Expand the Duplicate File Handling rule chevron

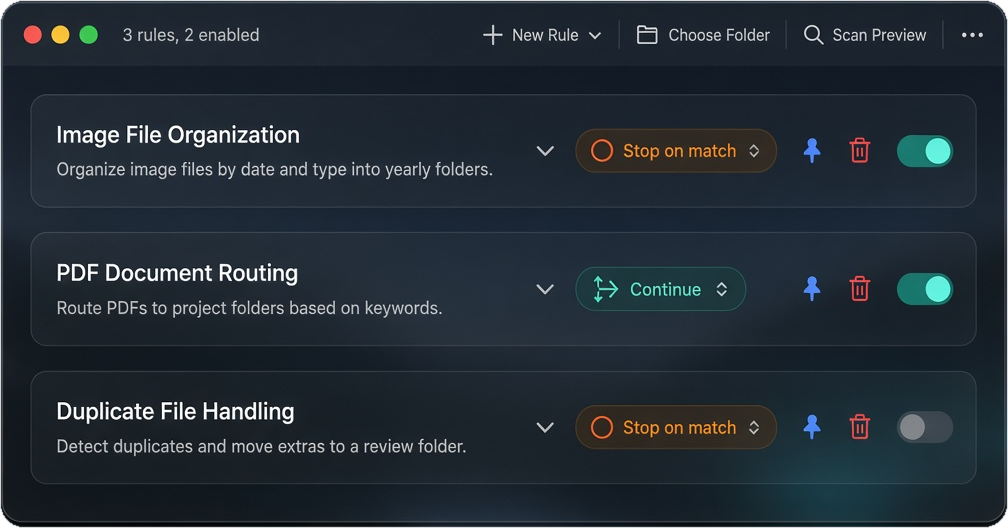coord(545,427)
